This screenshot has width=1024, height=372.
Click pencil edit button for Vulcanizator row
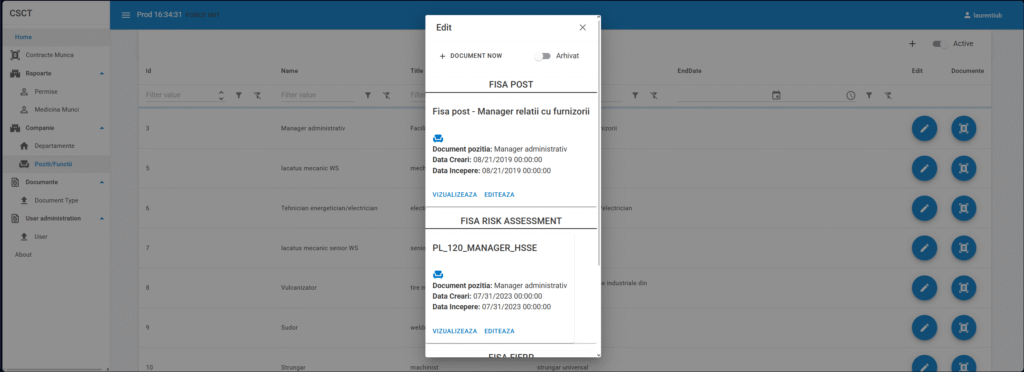pos(924,288)
